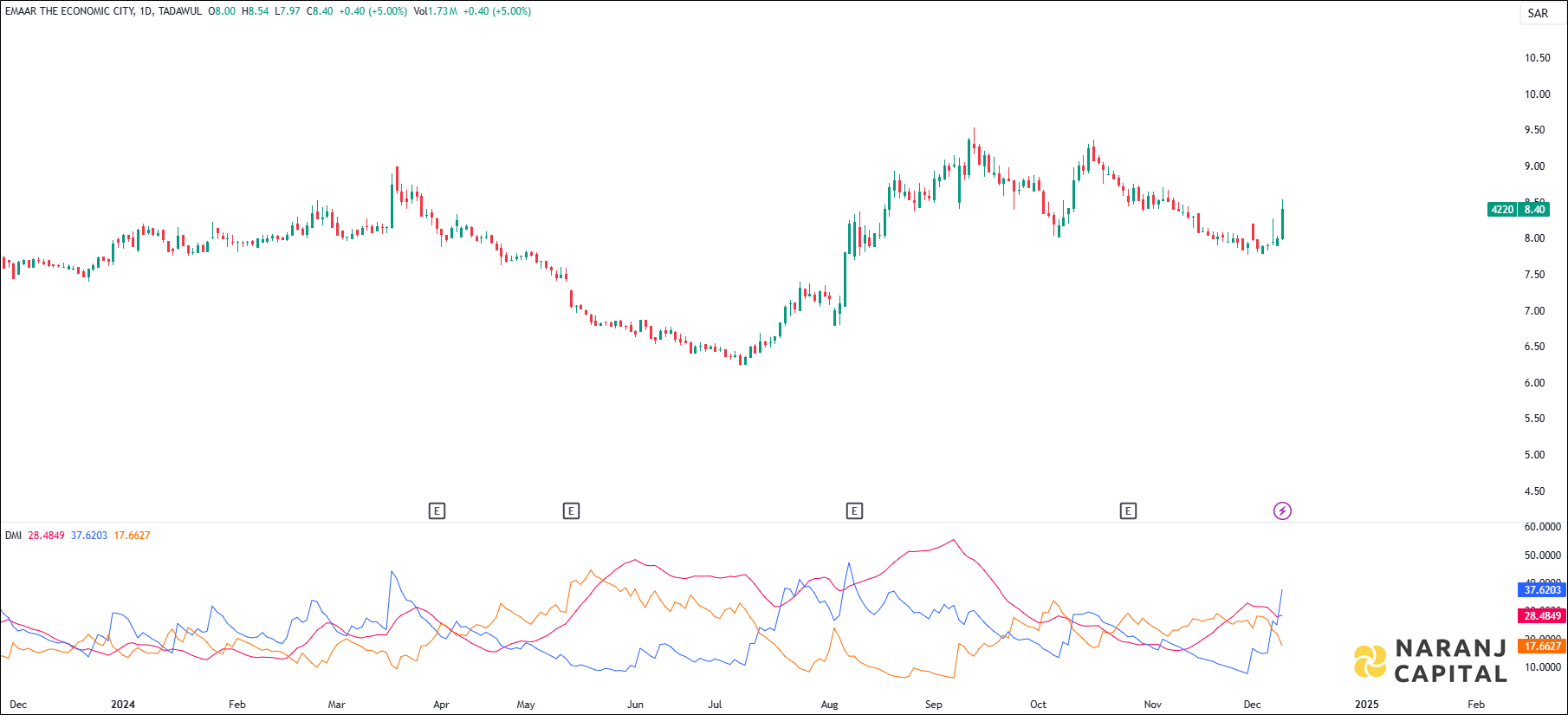This screenshot has width=1568, height=715.
Task: Click the EMAAR THE ECONOMIC CITY symbol title
Action: [69, 11]
